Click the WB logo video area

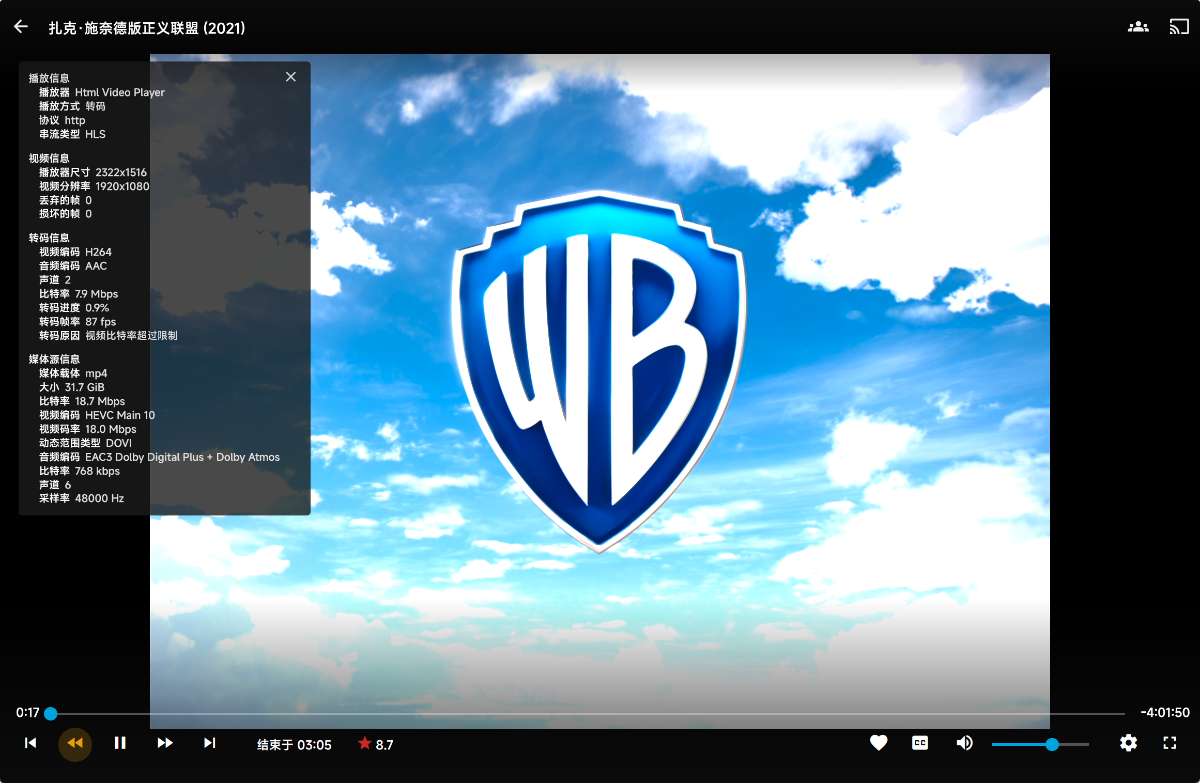pos(600,370)
